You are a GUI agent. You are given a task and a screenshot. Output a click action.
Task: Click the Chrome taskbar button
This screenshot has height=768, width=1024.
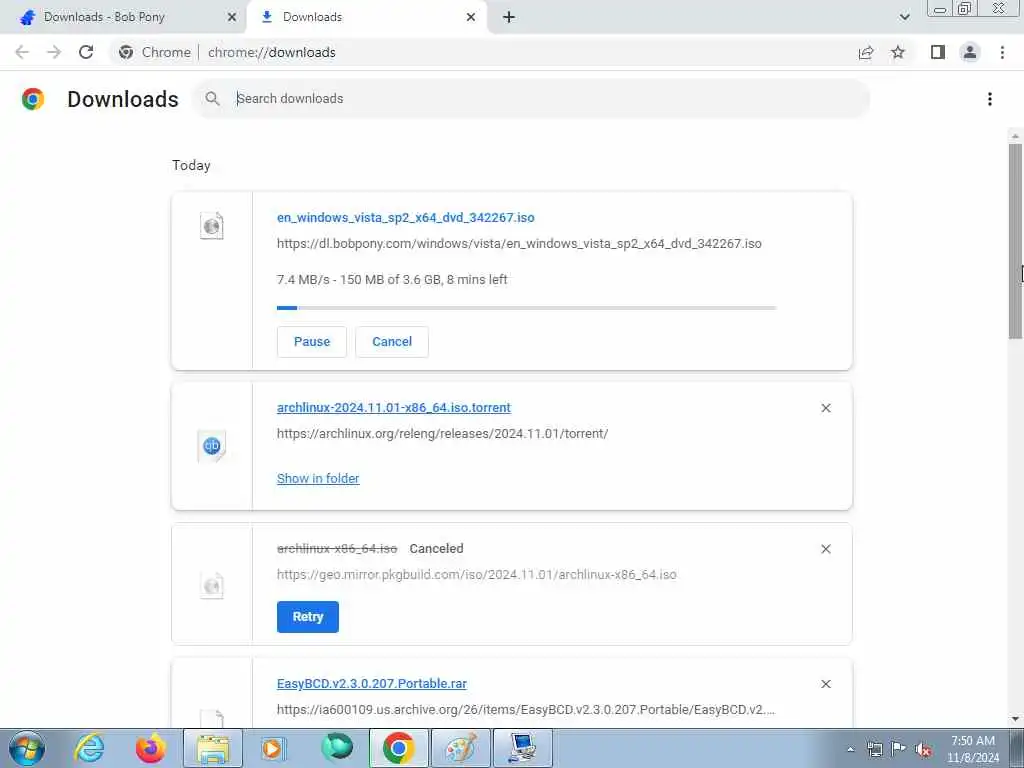398,748
